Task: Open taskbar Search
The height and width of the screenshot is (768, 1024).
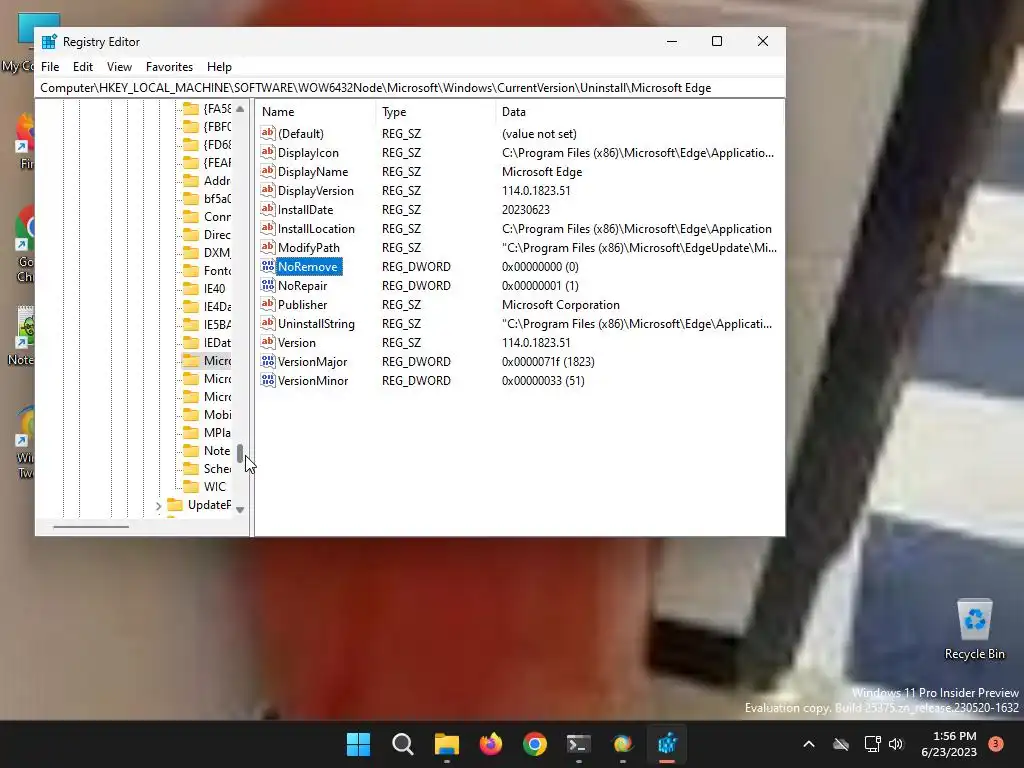Action: click(402, 744)
